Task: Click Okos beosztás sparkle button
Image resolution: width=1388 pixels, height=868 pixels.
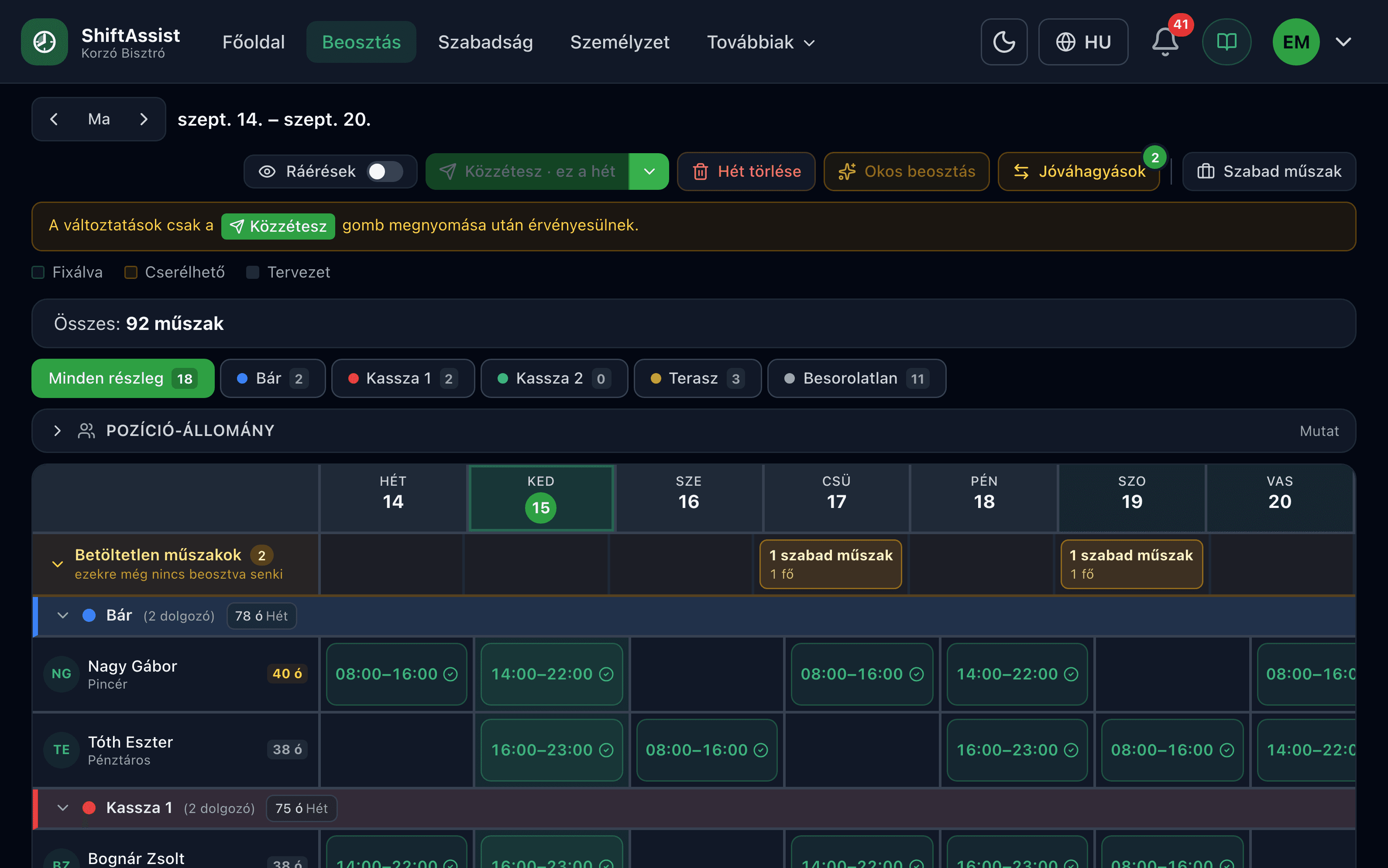Action: click(907, 171)
